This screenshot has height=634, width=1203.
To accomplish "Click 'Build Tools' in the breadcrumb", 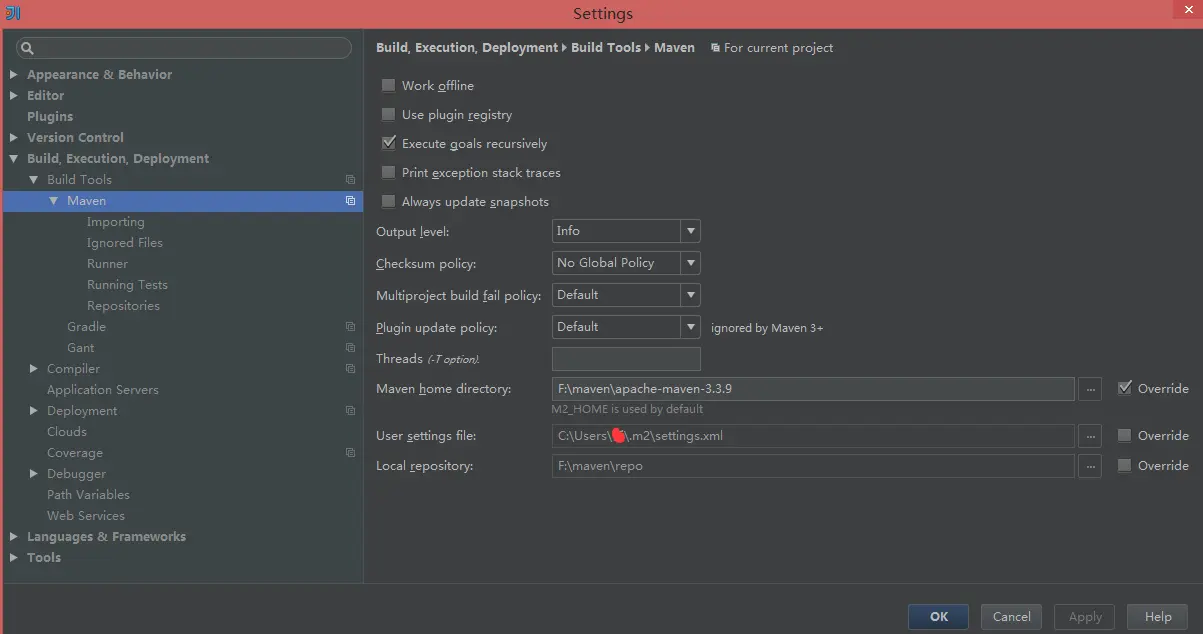I will (x=606, y=48).
